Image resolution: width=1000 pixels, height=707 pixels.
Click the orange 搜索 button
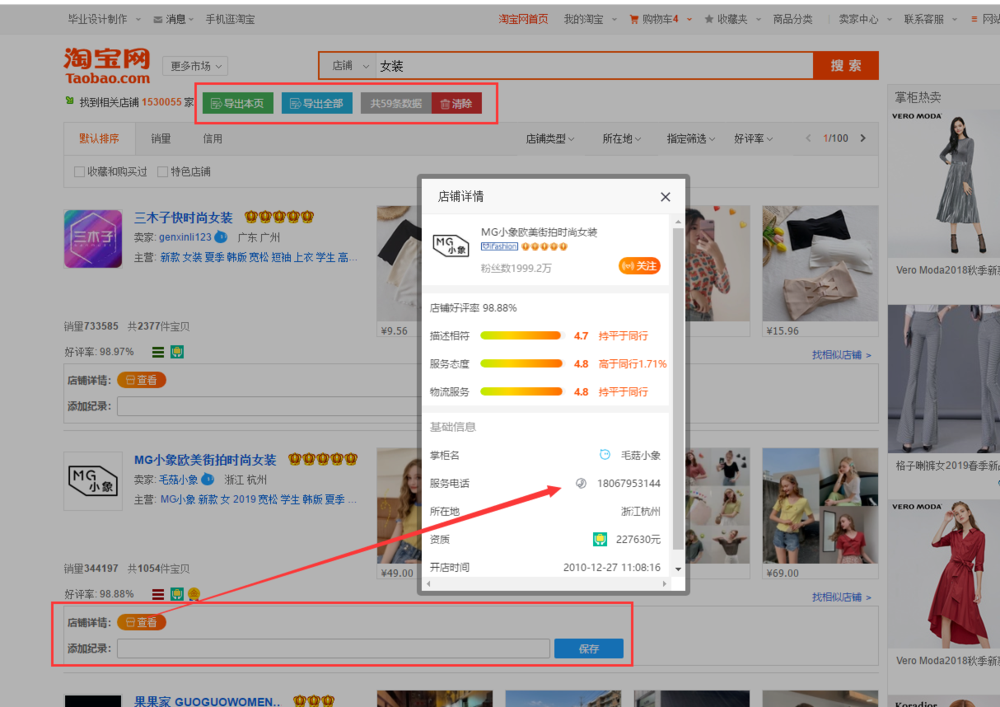click(x=846, y=66)
